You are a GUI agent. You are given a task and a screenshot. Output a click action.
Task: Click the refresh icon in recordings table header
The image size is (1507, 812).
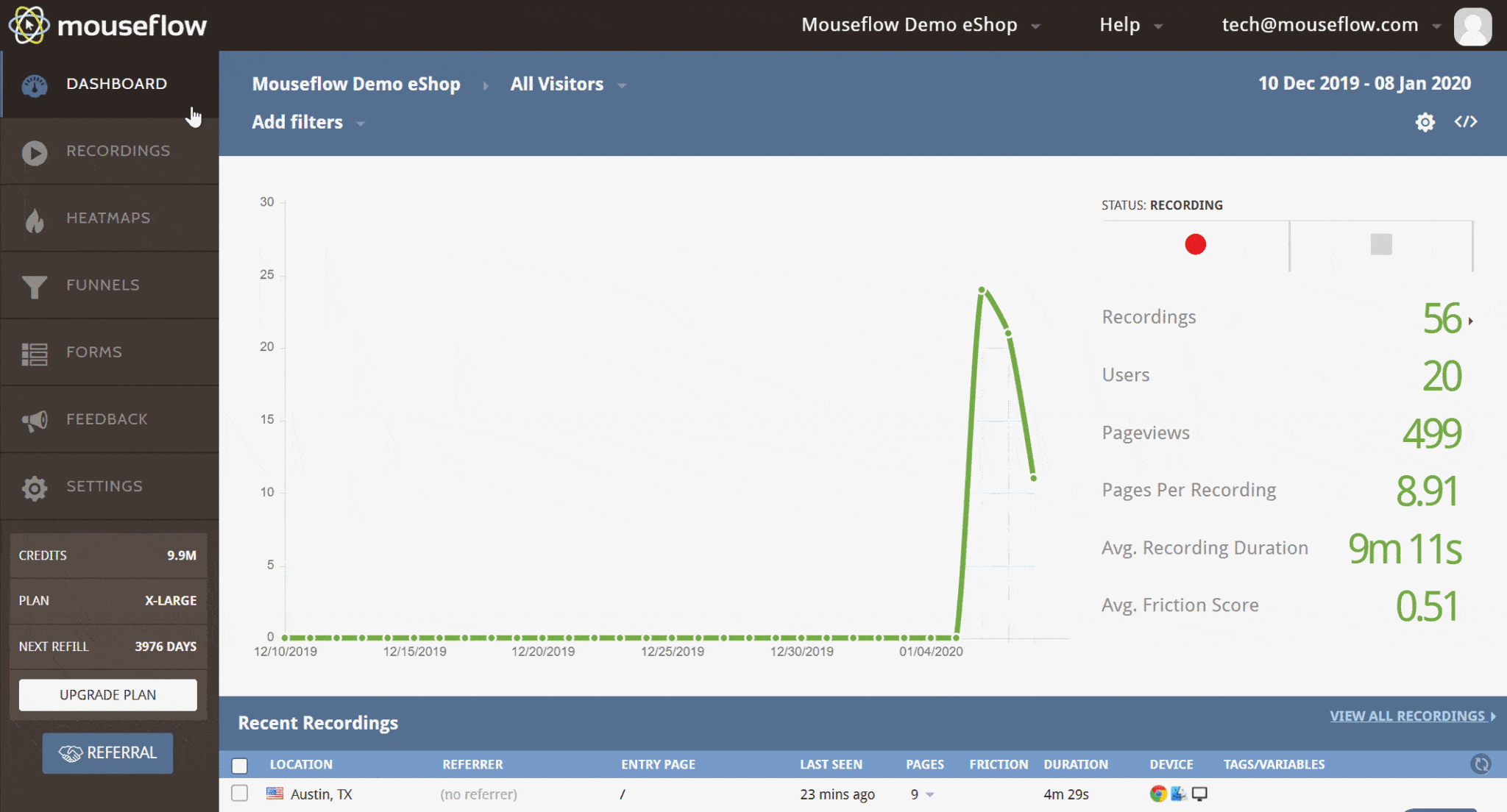click(x=1481, y=764)
